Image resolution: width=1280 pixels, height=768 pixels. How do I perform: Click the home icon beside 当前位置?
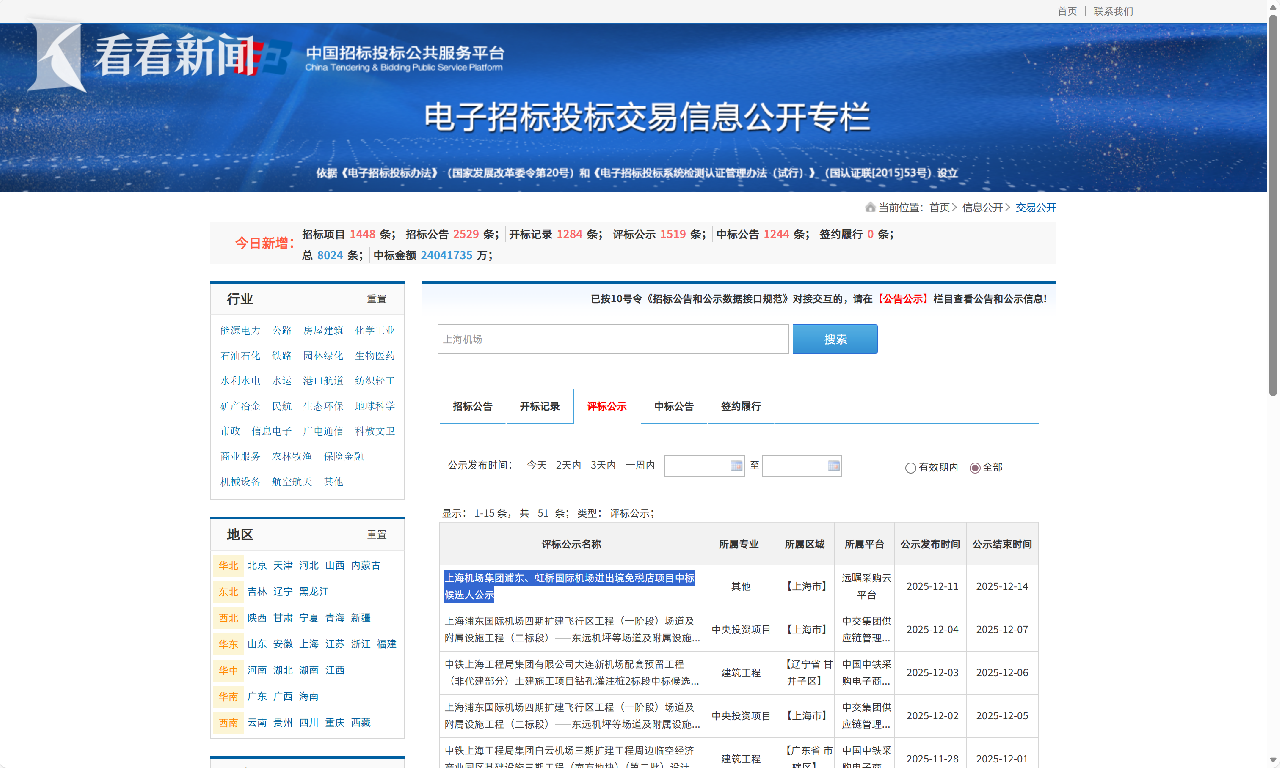click(870, 208)
